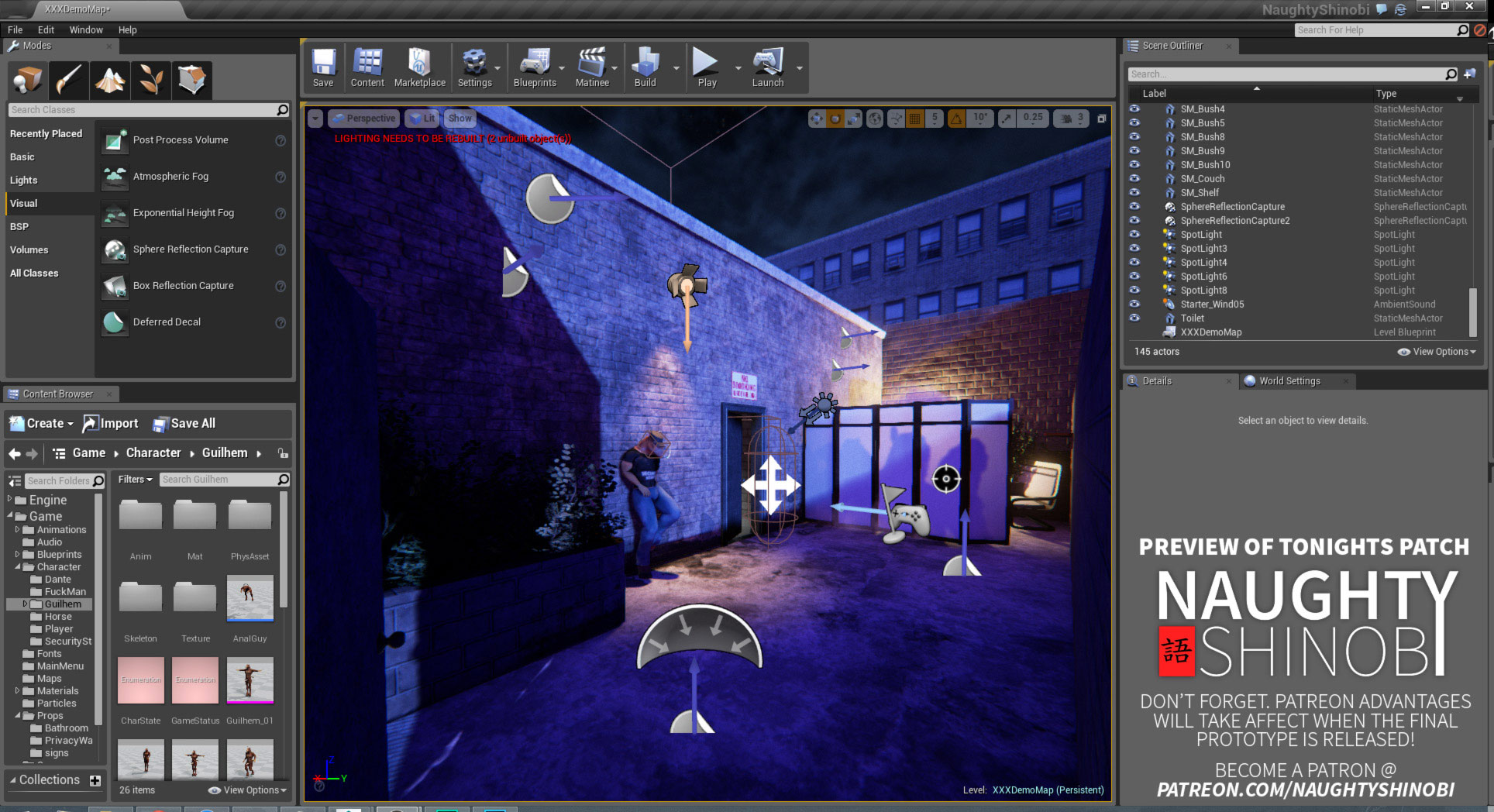This screenshot has height=812, width=1494.
Task: Click the rotate tool icon in viewport toolbar
Action: pos(835,119)
